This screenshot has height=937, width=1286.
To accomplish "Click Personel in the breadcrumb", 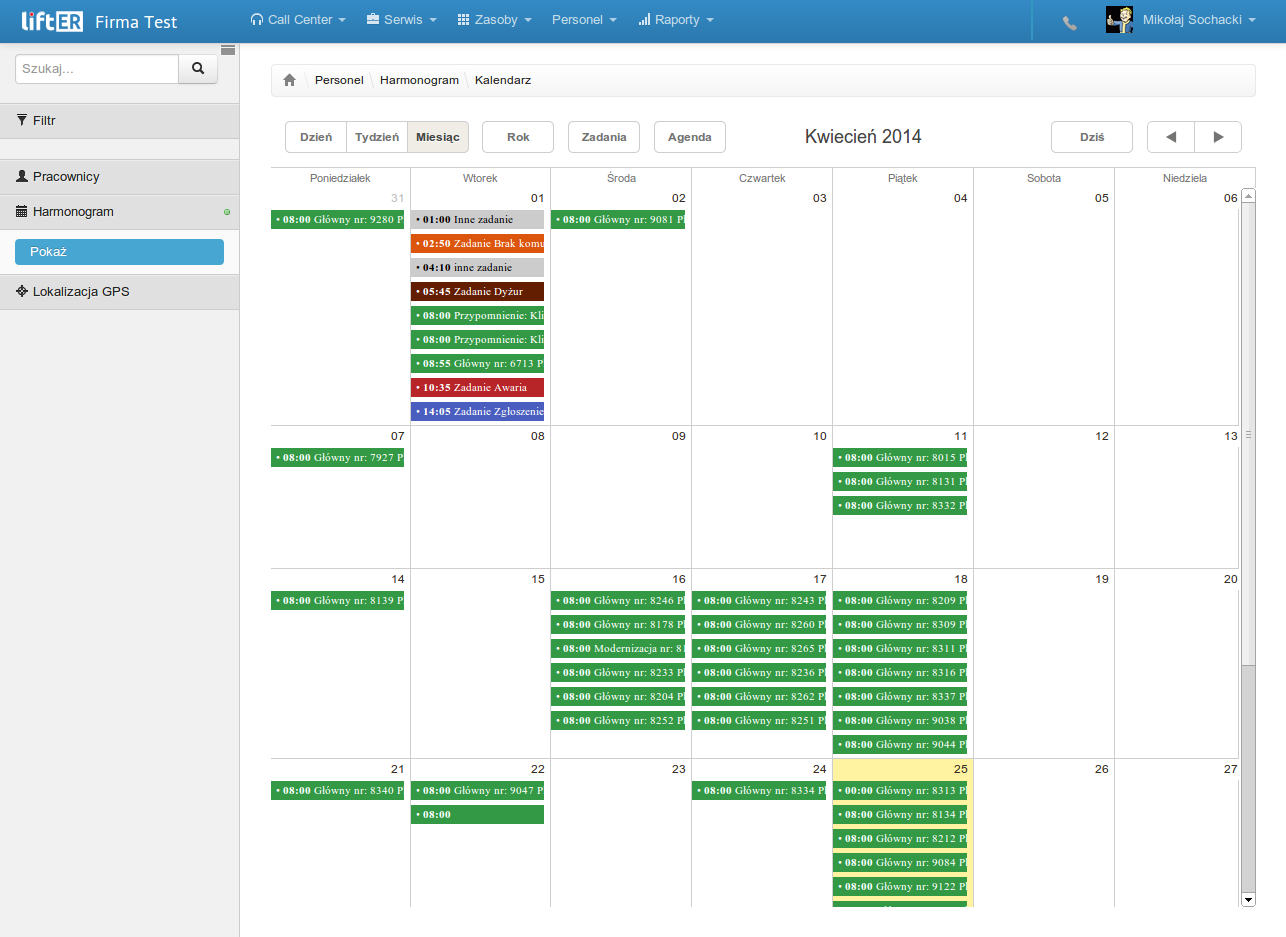I will click(x=339, y=80).
